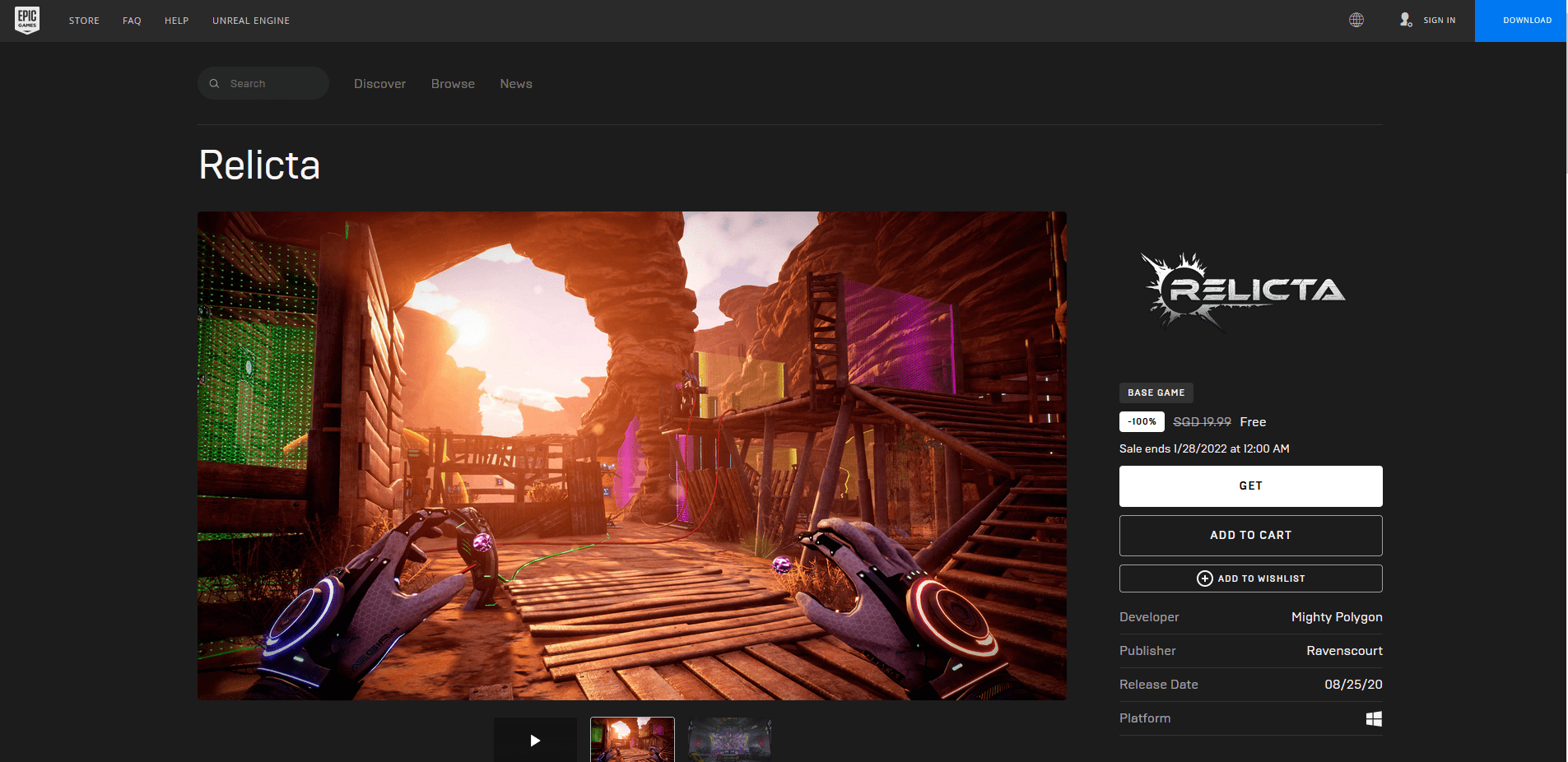Click the 08/25/20 release date

(x=1353, y=685)
